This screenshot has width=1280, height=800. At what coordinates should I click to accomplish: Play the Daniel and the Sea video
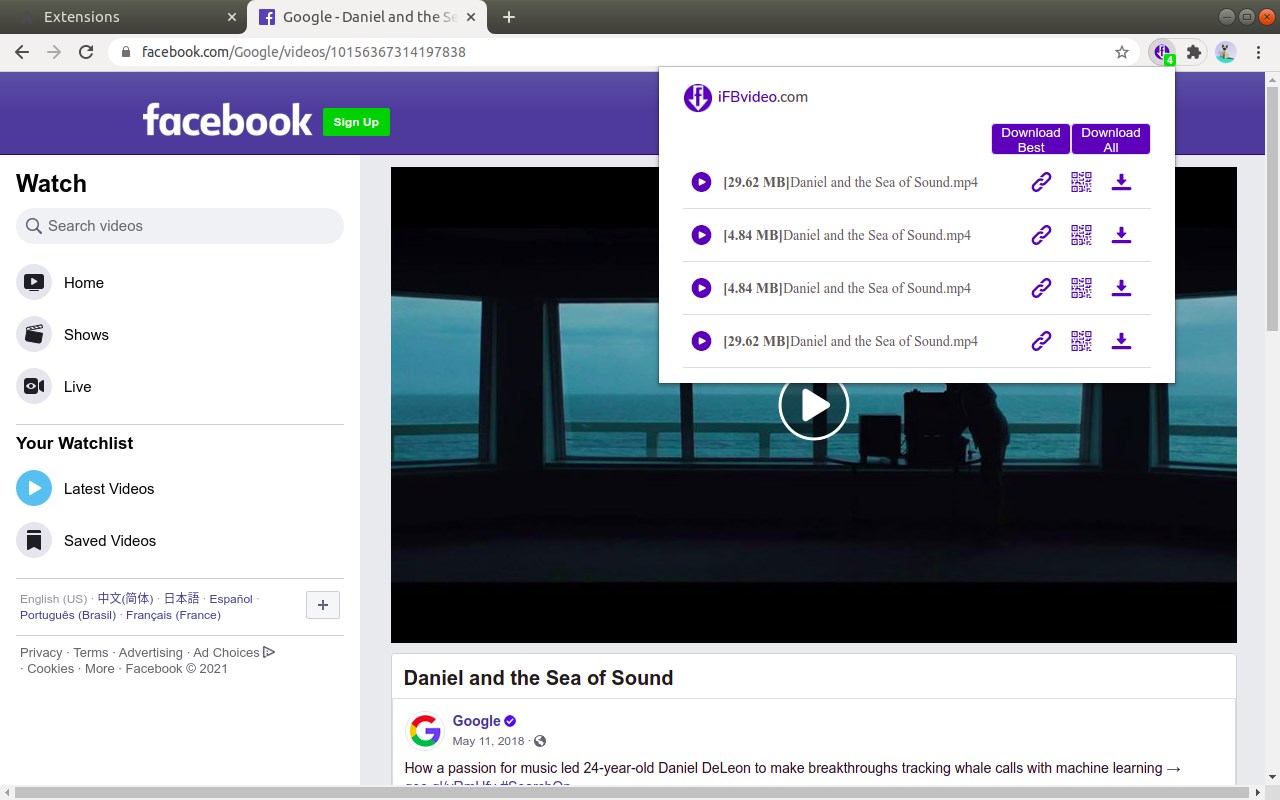(x=813, y=405)
